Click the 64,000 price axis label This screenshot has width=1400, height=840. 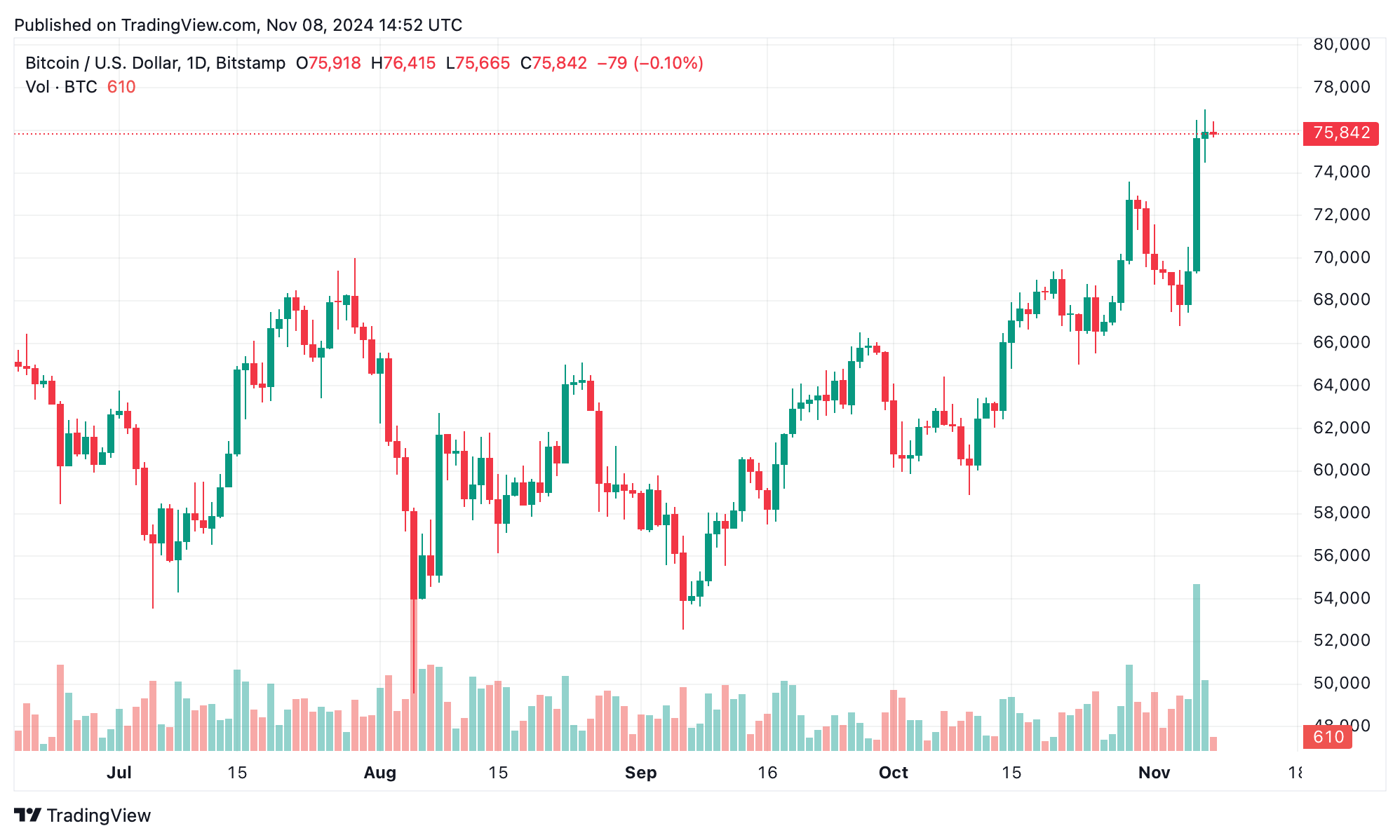(x=1342, y=385)
